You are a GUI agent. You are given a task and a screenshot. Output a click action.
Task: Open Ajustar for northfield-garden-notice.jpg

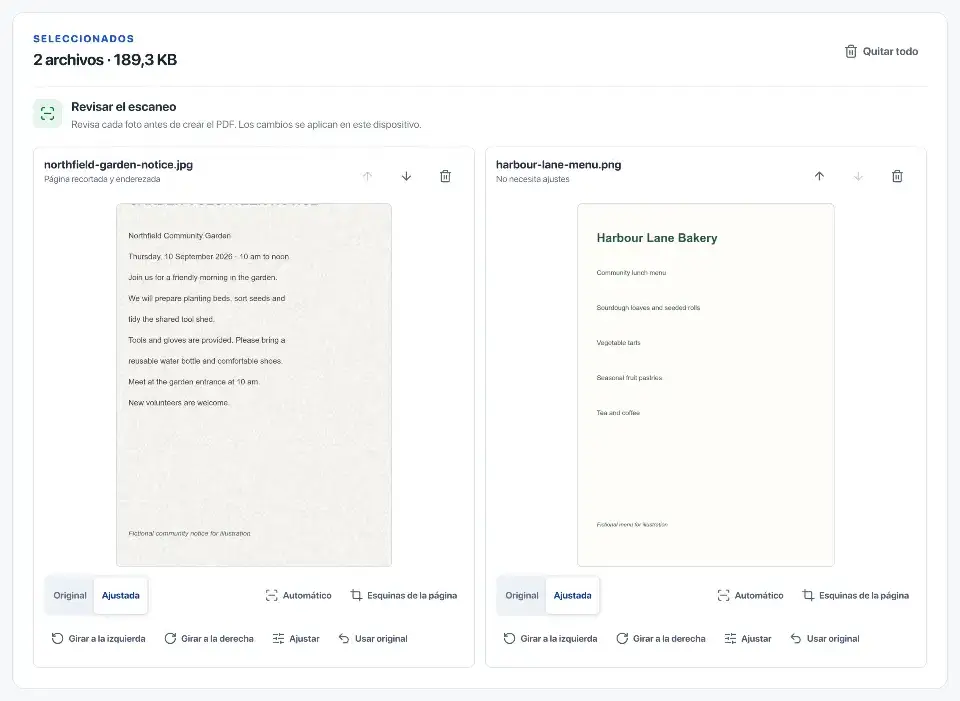(296, 639)
